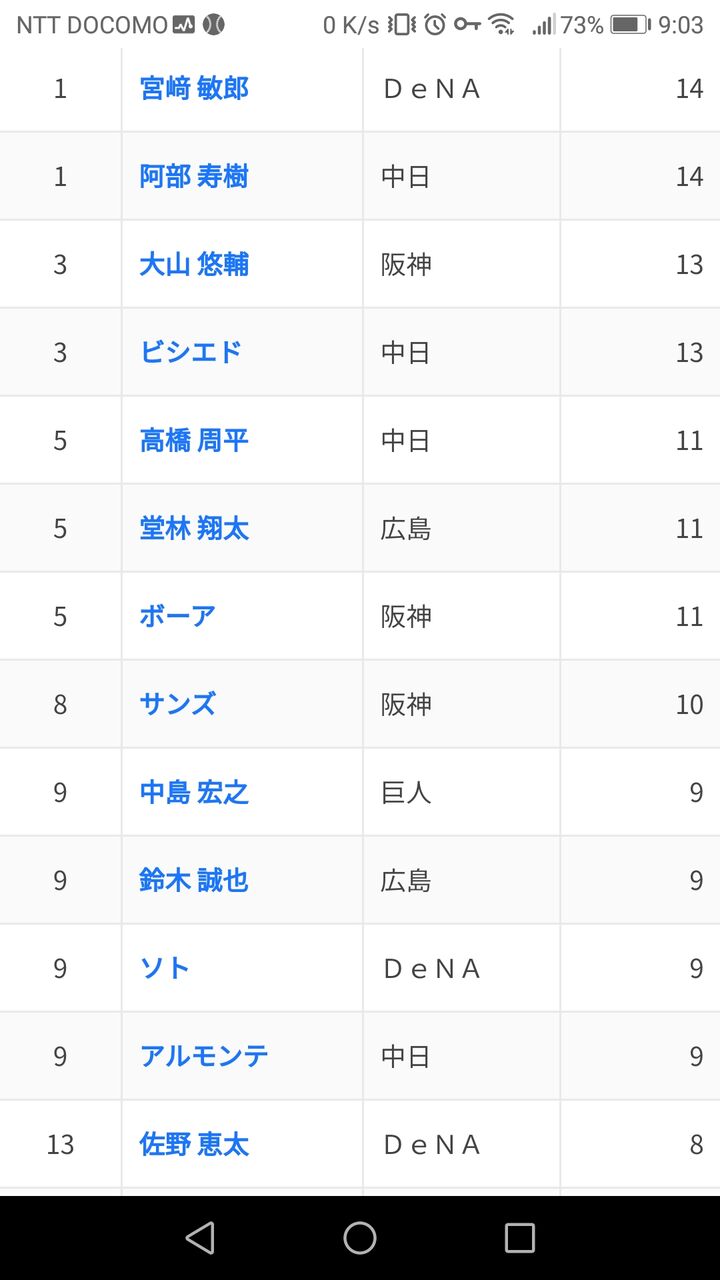Click 鈴木 誠也 player link
This screenshot has width=720, height=1280.
pos(194,880)
